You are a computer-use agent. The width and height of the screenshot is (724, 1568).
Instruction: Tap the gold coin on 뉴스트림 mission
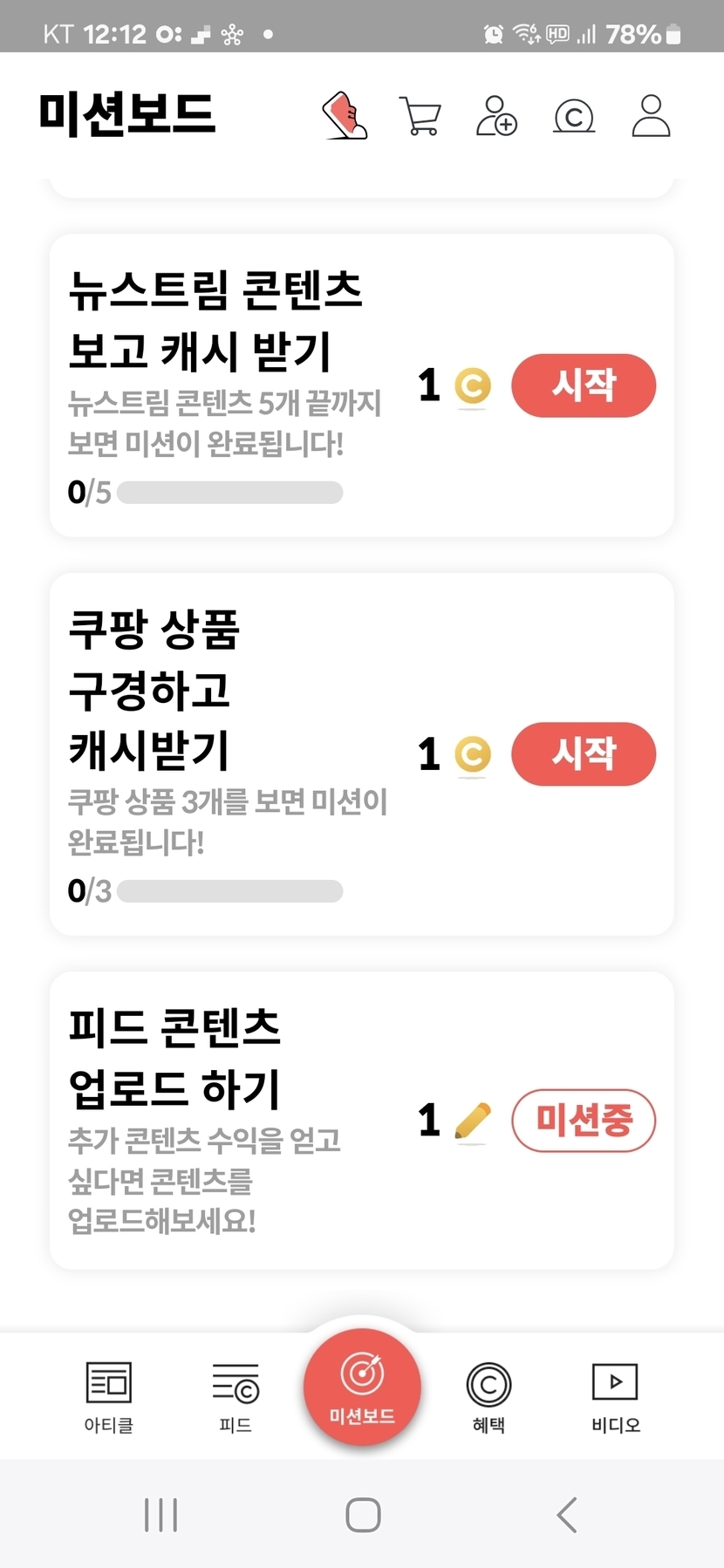pos(473,386)
